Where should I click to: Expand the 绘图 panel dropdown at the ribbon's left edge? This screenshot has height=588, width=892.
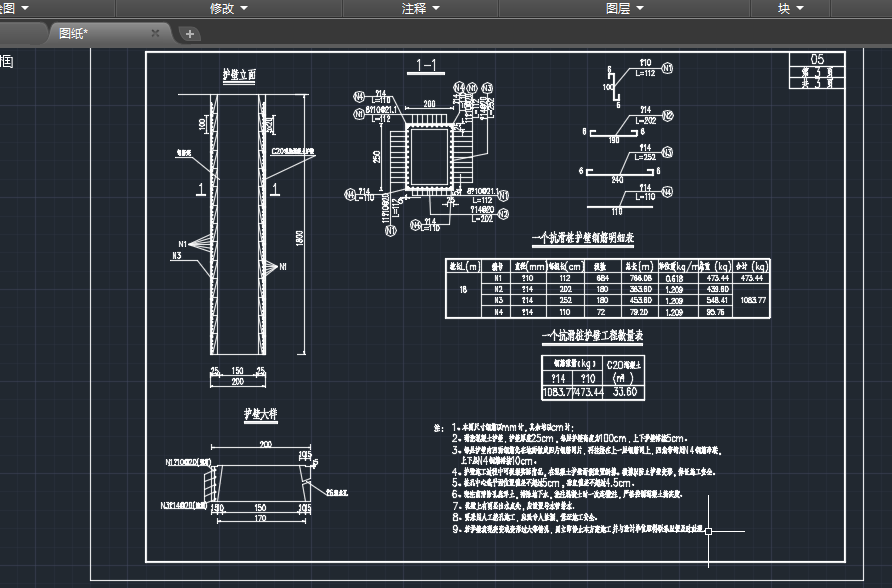click(x=14, y=8)
